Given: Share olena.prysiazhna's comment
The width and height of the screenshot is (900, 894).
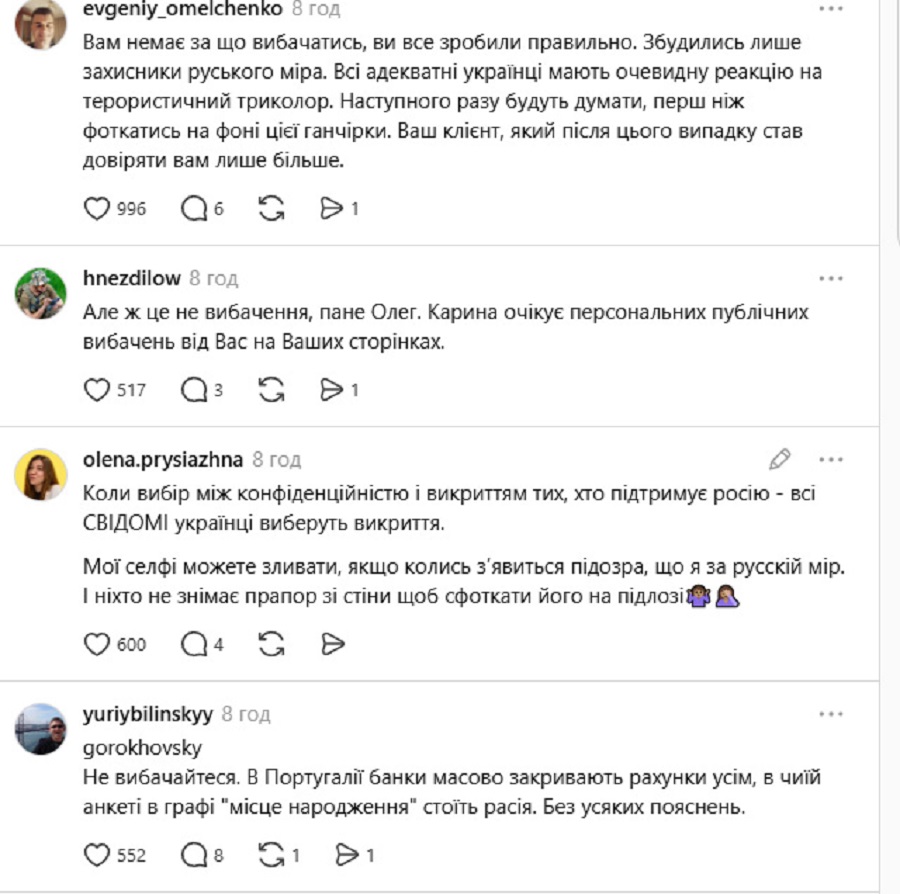Looking at the screenshot, I should pos(332,644).
